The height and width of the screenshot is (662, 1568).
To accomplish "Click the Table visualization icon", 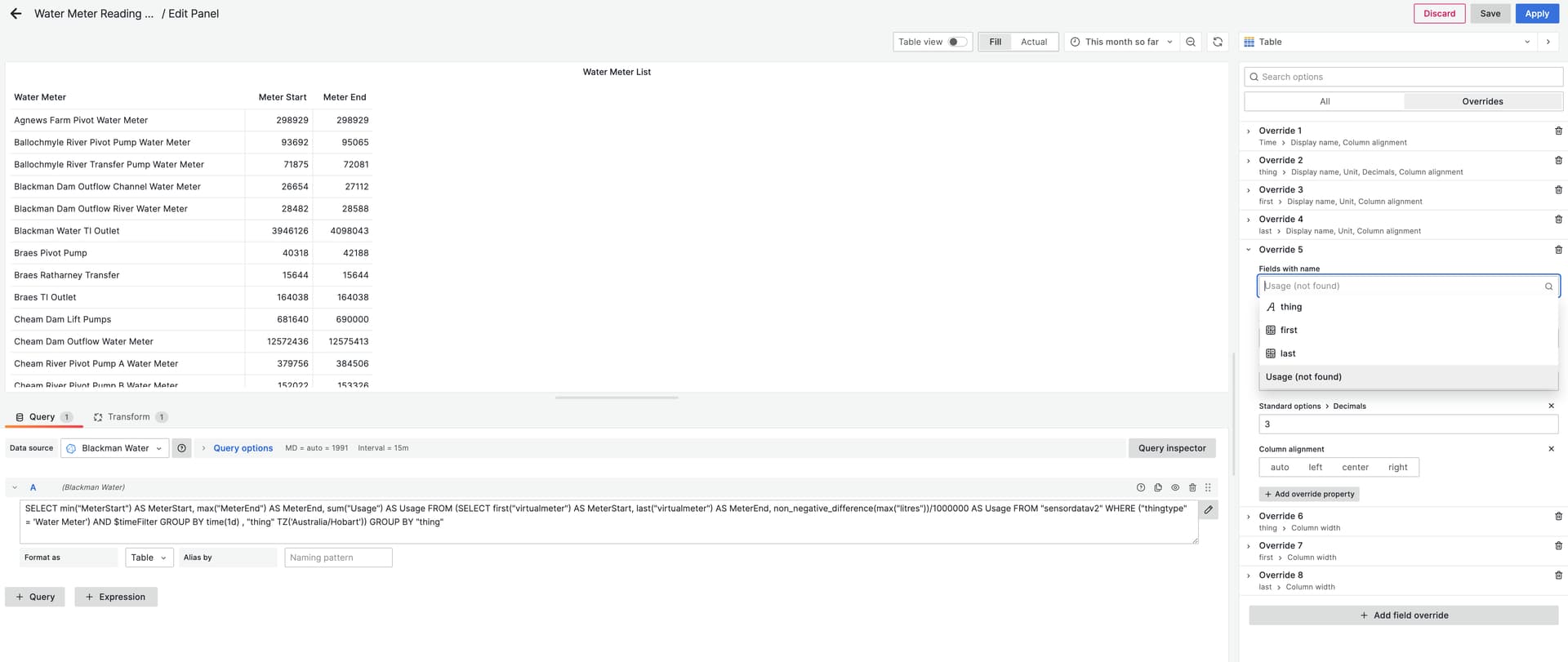I will point(1249,42).
